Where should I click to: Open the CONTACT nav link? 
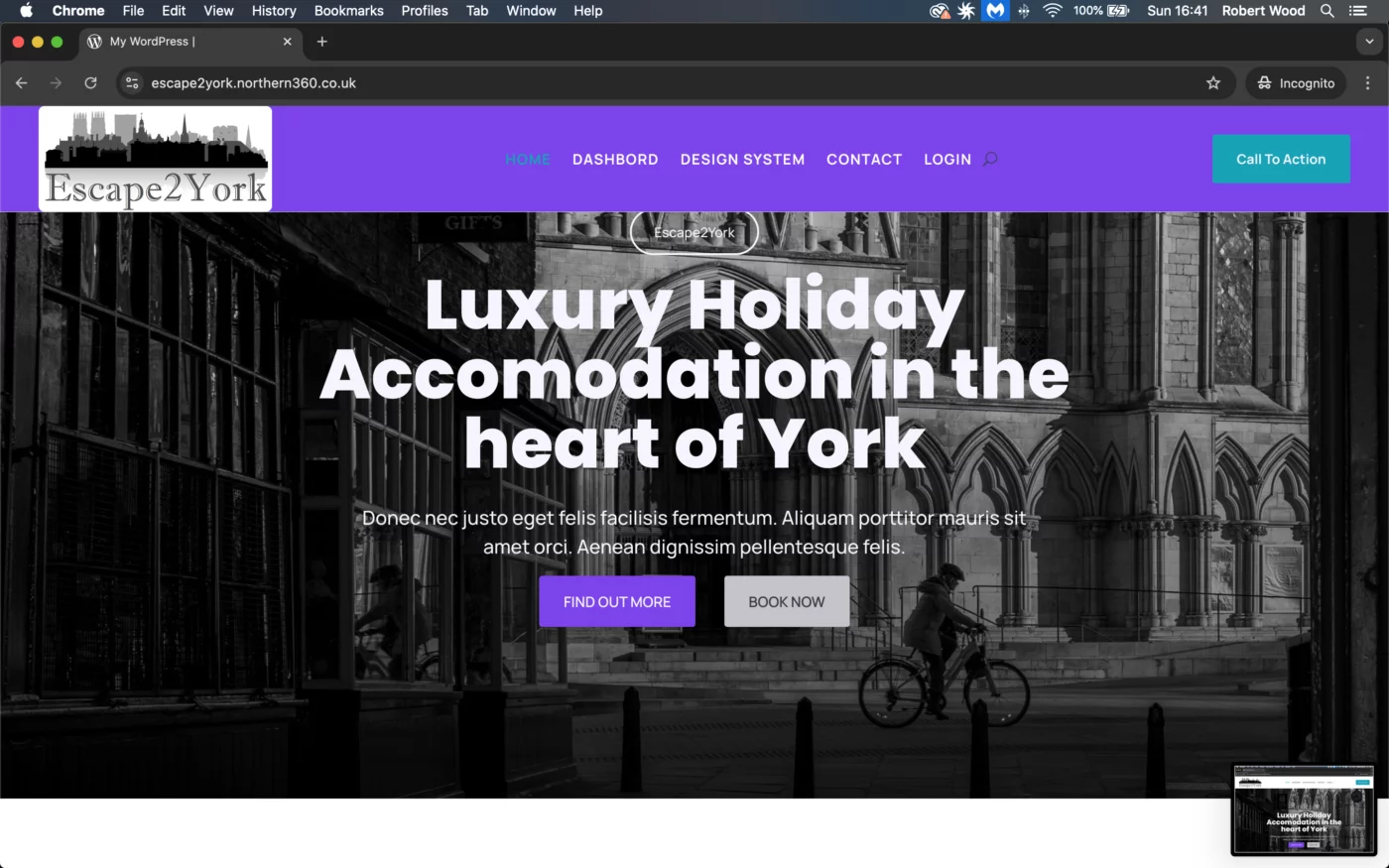coord(864,159)
